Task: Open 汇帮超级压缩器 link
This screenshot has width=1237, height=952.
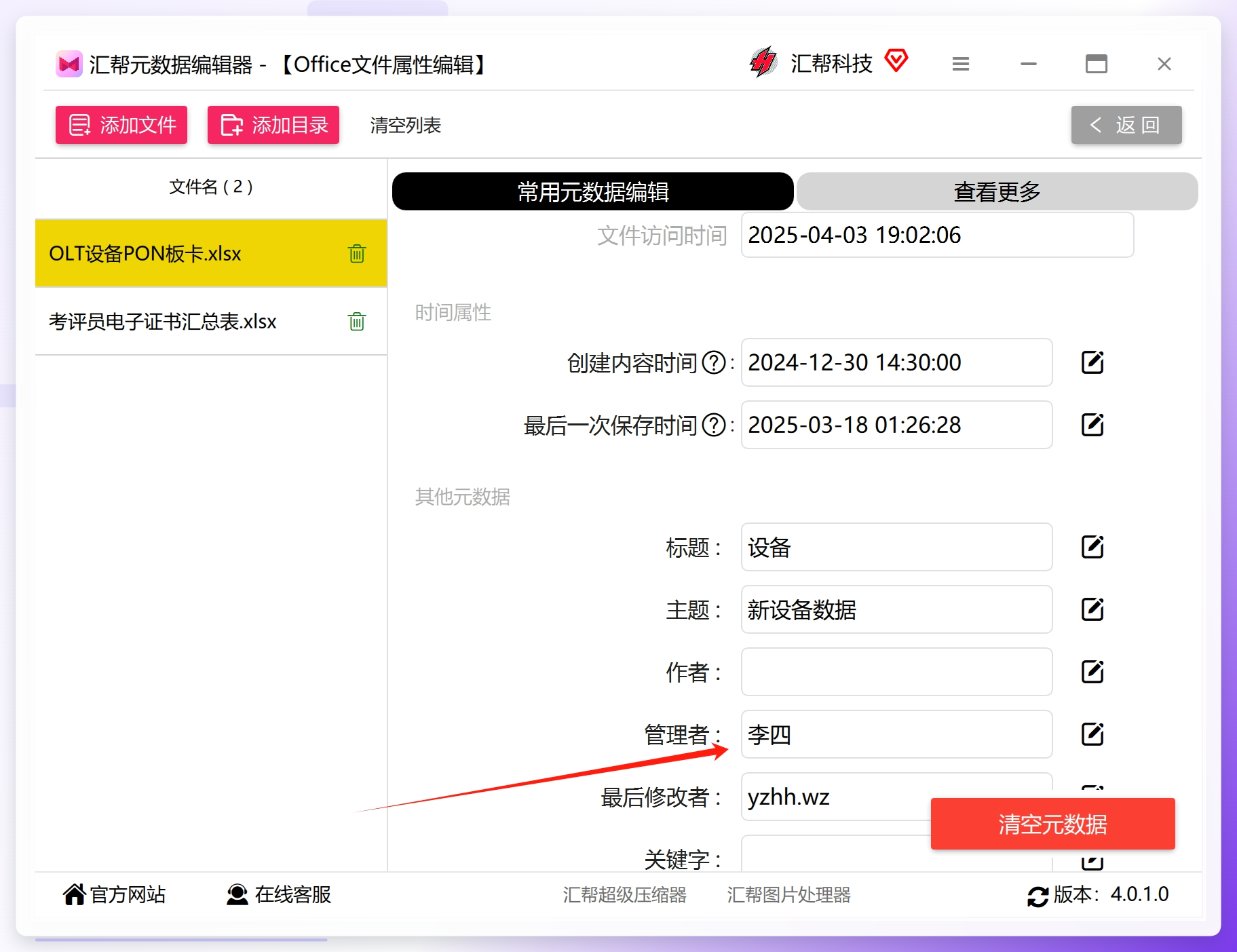Action: (624, 895)
